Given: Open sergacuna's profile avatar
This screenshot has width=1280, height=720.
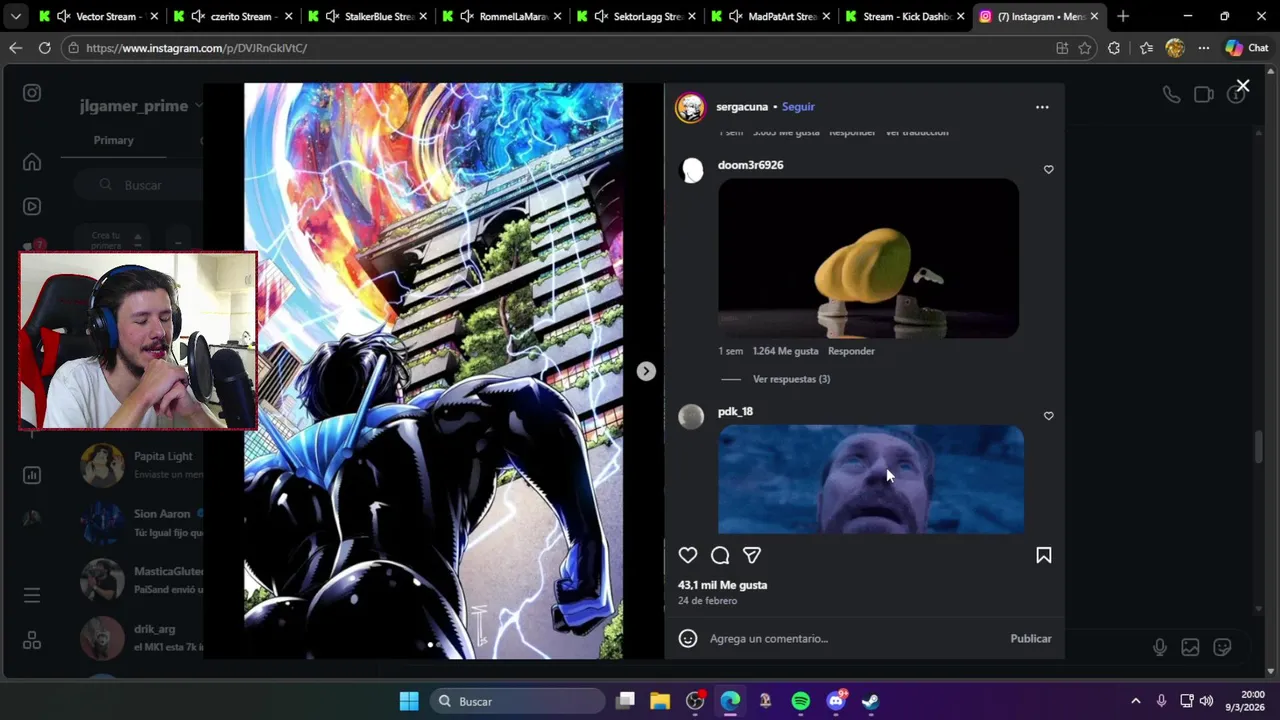Looking at the screenshot, I should (690, 107).
